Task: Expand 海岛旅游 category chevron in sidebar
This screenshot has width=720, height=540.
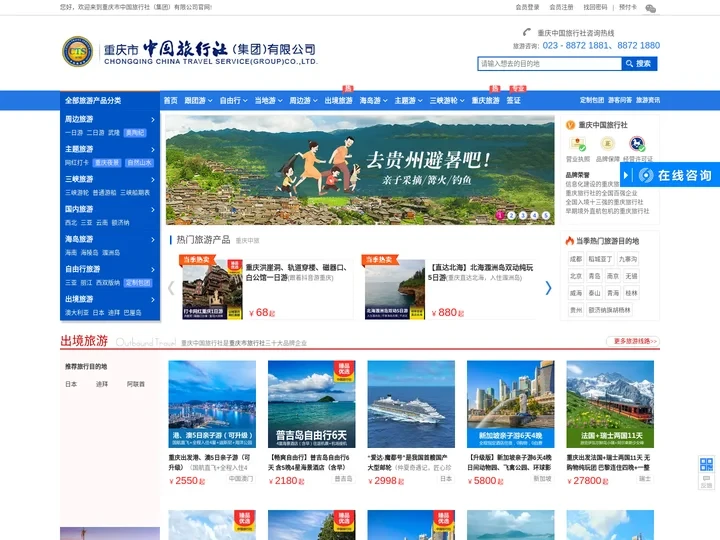Action: (x=153, y=240)
